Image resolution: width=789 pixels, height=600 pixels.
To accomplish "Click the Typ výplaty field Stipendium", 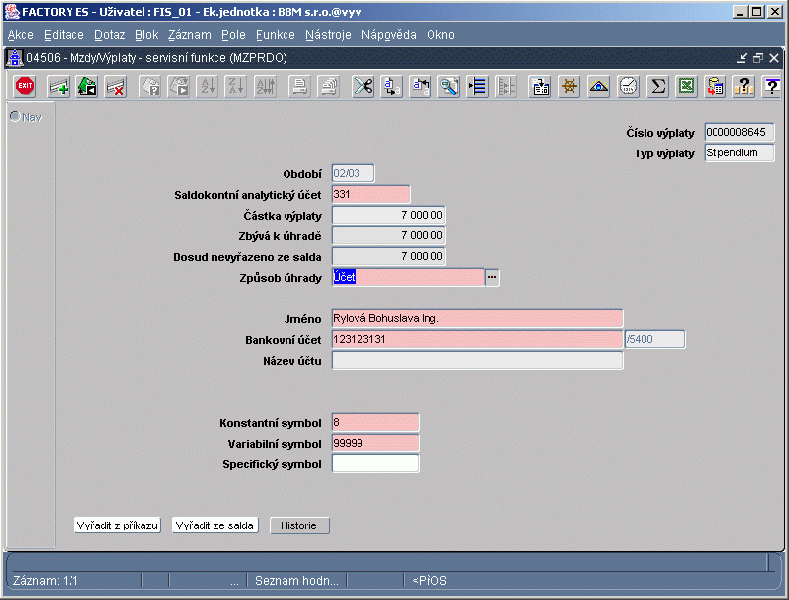I will click(x=739, y=153).
